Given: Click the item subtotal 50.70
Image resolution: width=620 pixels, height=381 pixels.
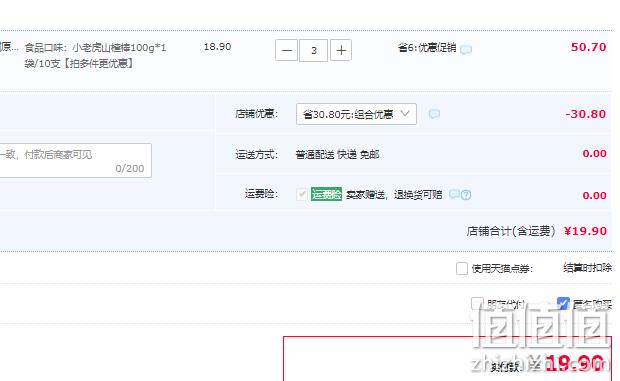Looking at the screenshot, I should [x=588, y=47].
